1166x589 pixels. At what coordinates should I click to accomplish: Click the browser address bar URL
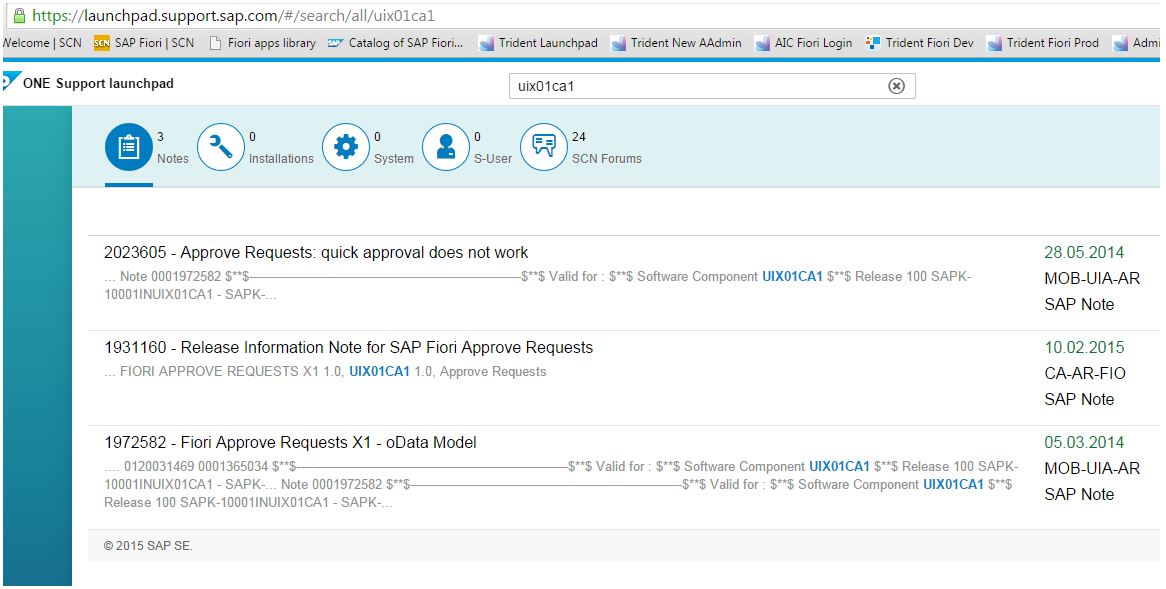pyautogui.click(x=233, y=16)
